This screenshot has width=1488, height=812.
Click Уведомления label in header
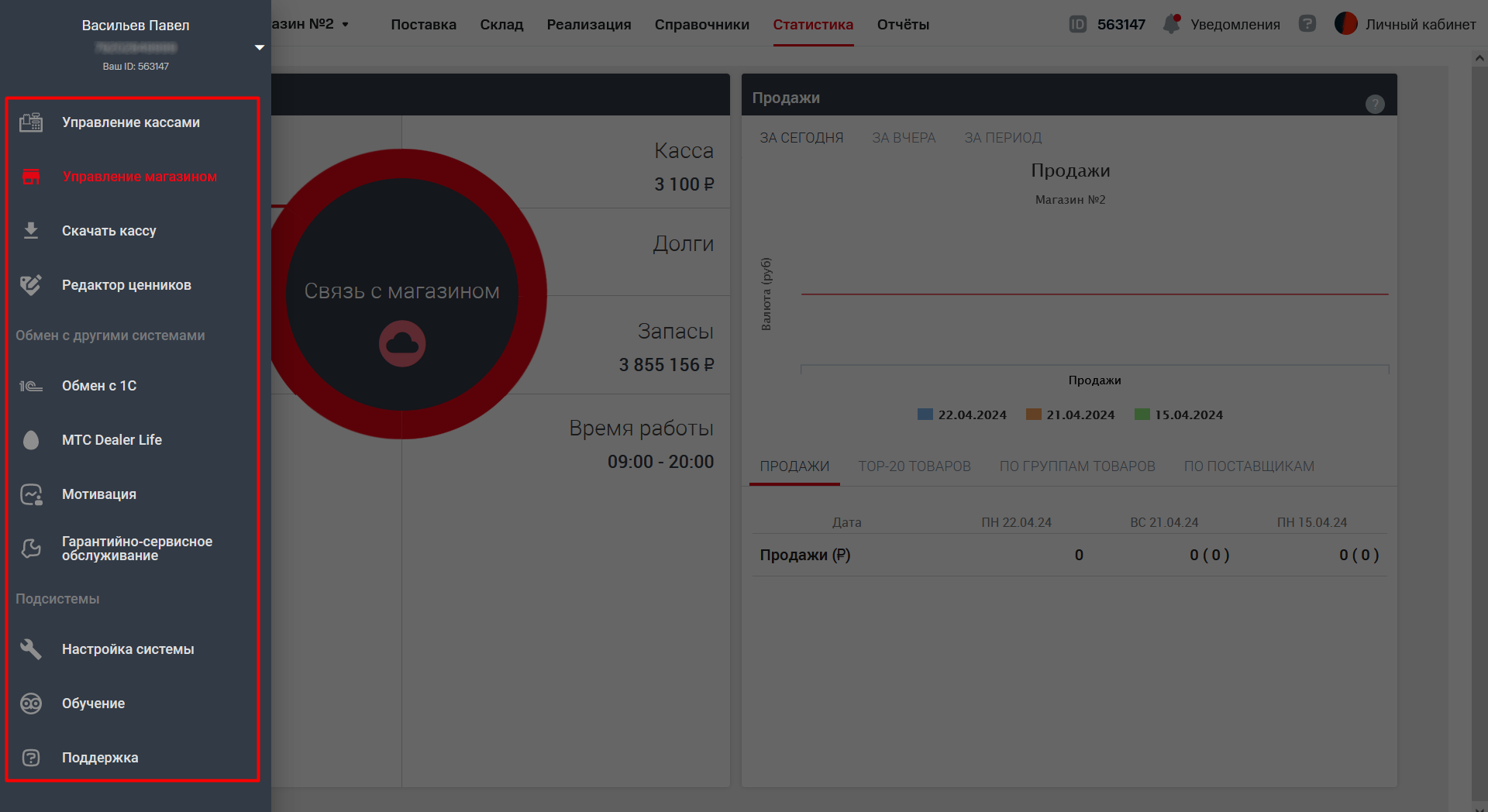[1235, 24]
